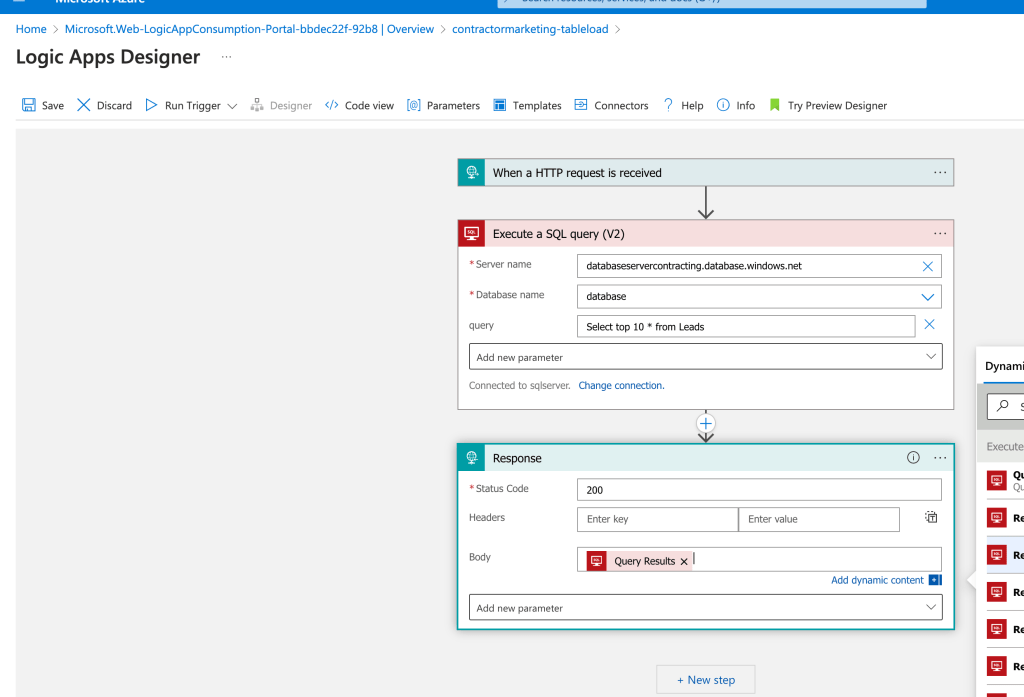Open Microsoft.Web-LogicAppConsumption Overview breadcrumb
The image size is (1024, 697).
[x=249, y=29]
